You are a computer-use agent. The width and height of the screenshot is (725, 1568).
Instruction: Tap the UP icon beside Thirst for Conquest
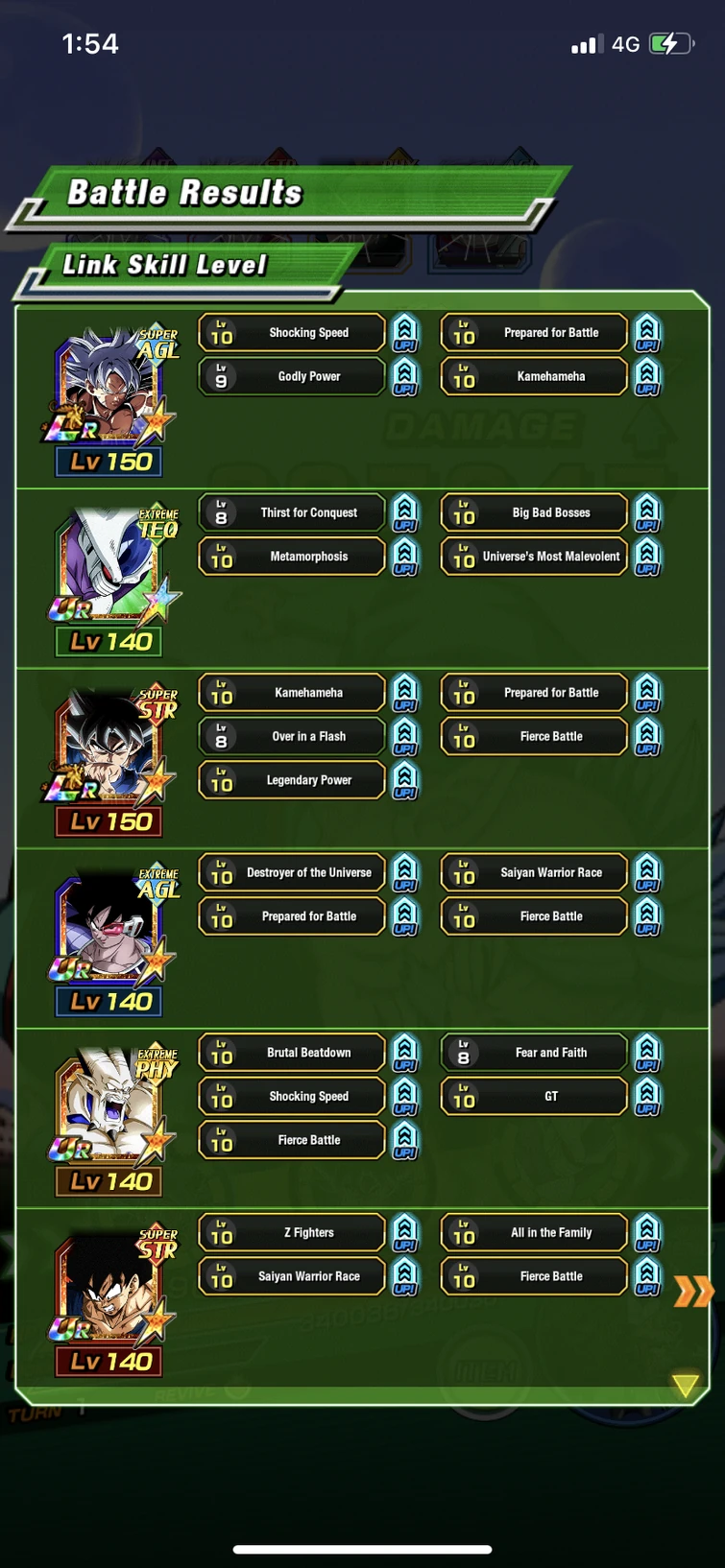pyautogui.click(x=405, y=513)
